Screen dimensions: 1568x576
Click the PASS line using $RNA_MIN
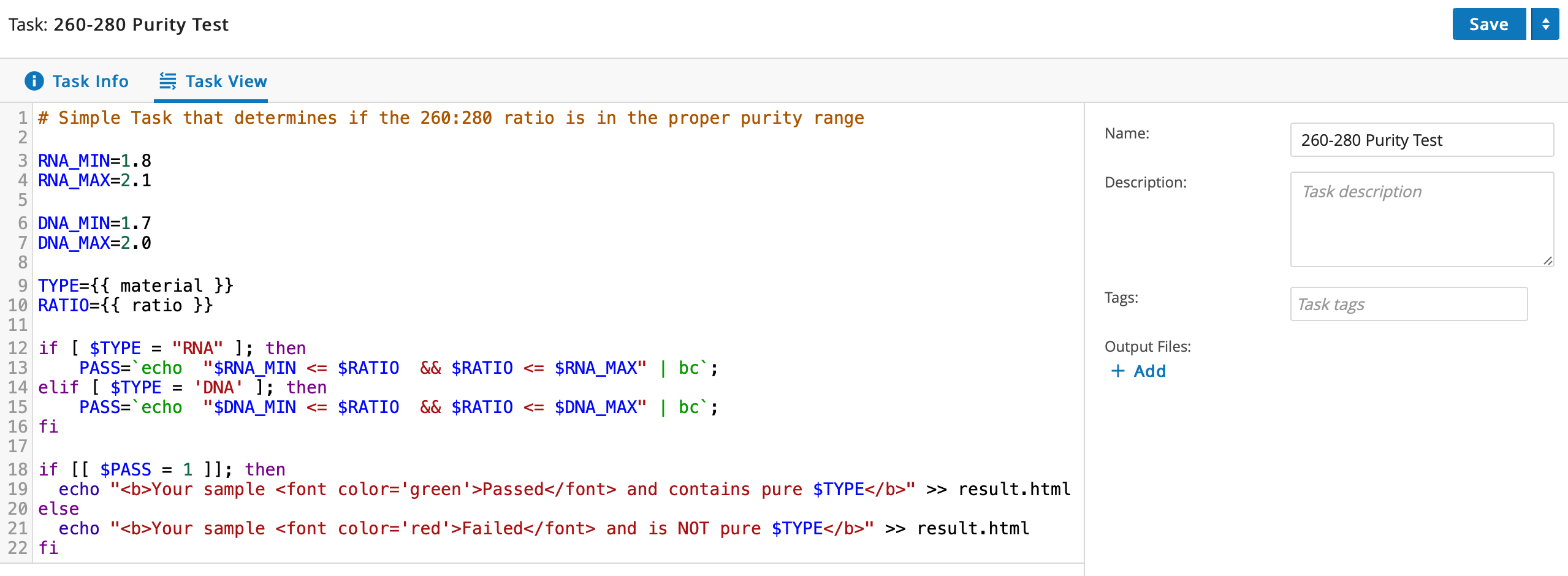click(398, 368)
